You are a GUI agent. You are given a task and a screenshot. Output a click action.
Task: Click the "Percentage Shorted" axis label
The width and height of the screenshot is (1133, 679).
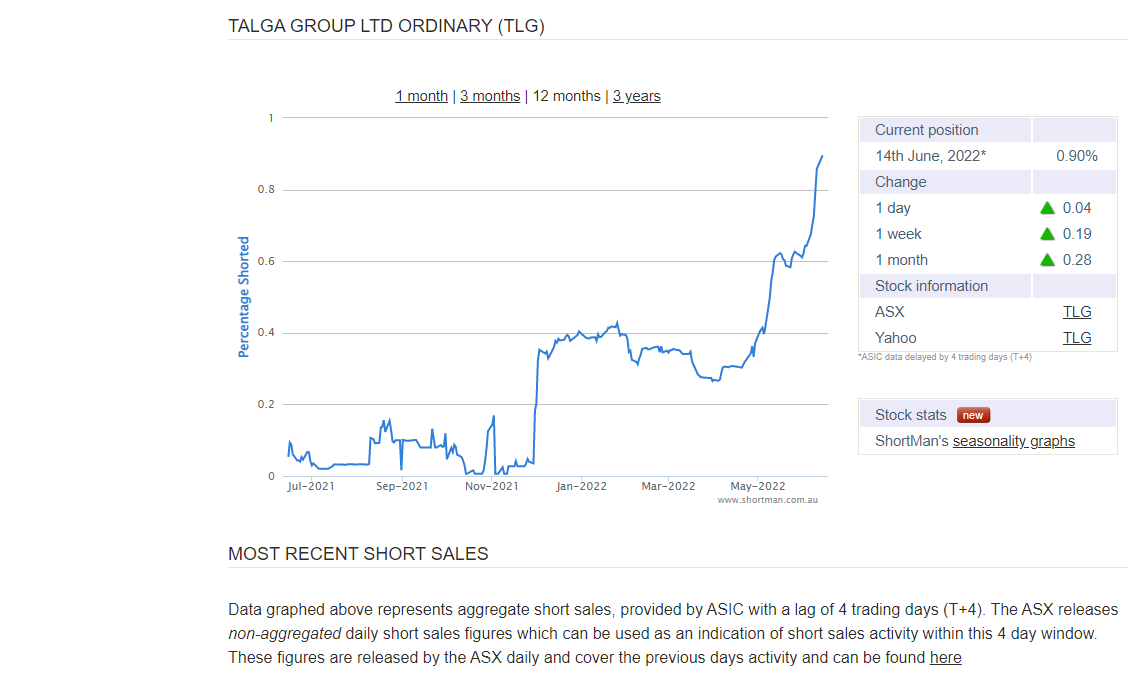244,297
